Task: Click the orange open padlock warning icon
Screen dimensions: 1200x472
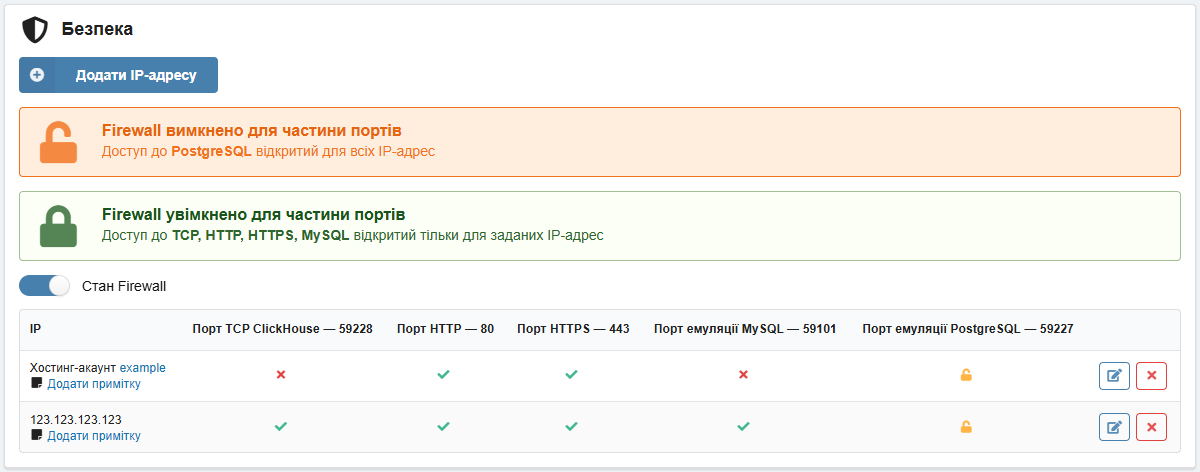Action: pyautogui.click(x=58, y=142)
